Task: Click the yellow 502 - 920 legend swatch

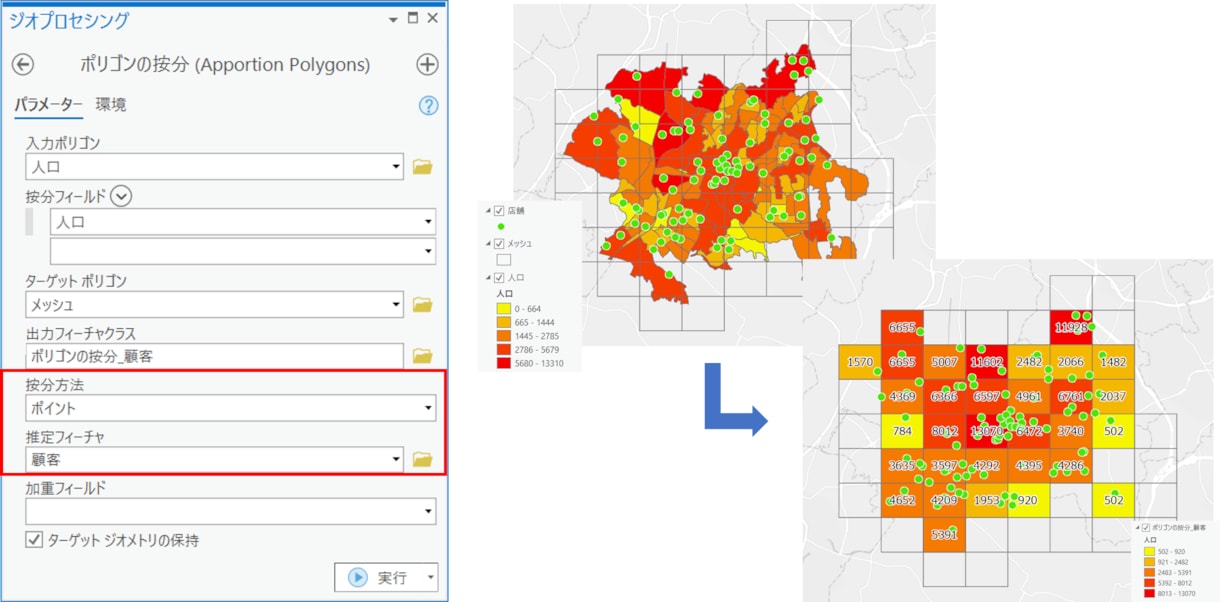Action: [x=1149, y=552]
